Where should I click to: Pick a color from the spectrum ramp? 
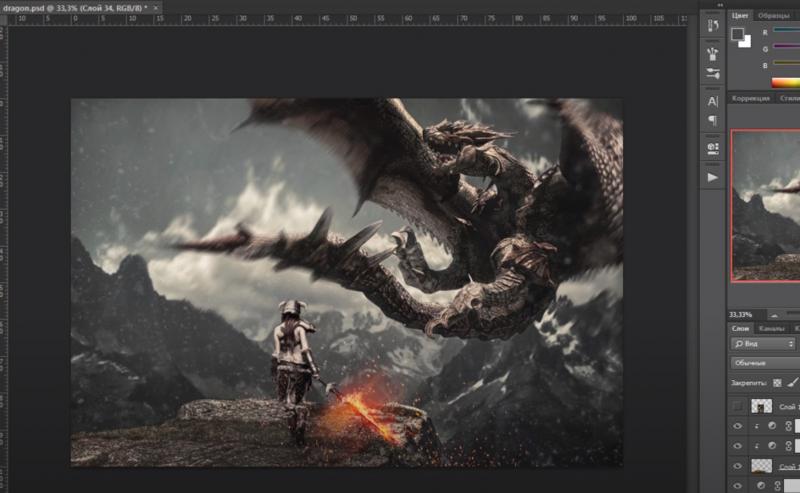tap(786, 82)
